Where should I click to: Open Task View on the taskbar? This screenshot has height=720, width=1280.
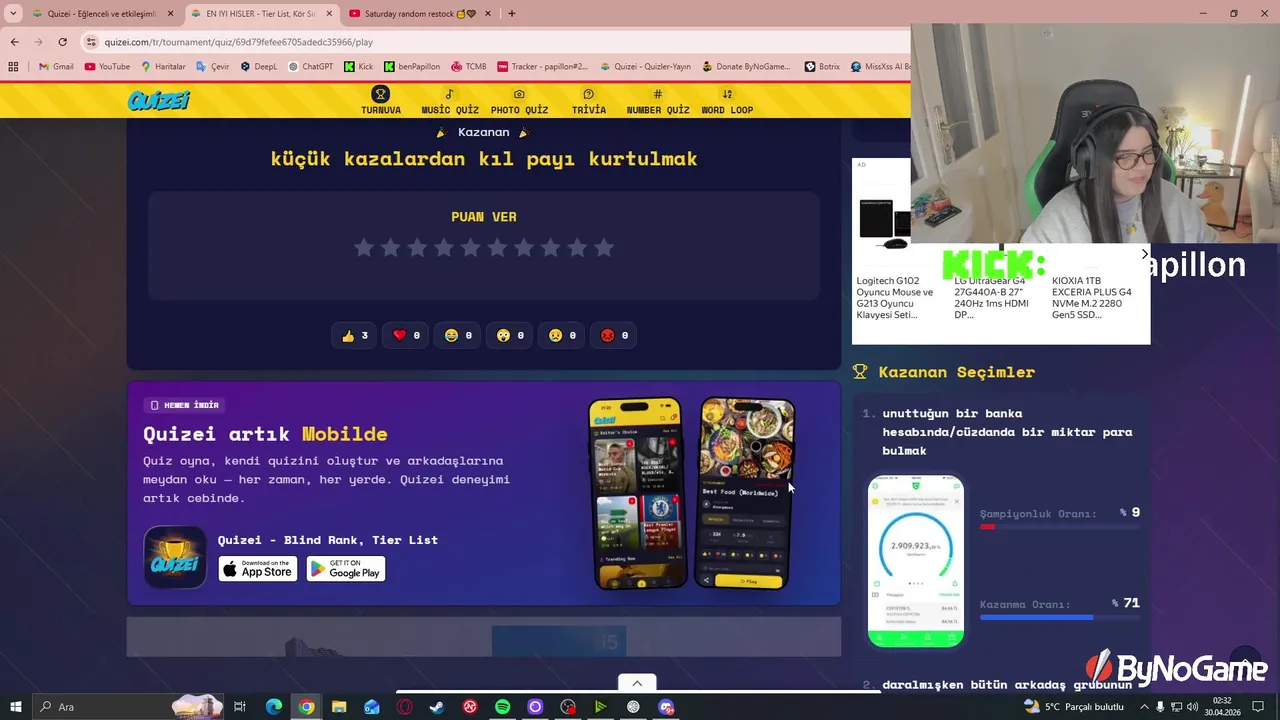pos(240,707)
